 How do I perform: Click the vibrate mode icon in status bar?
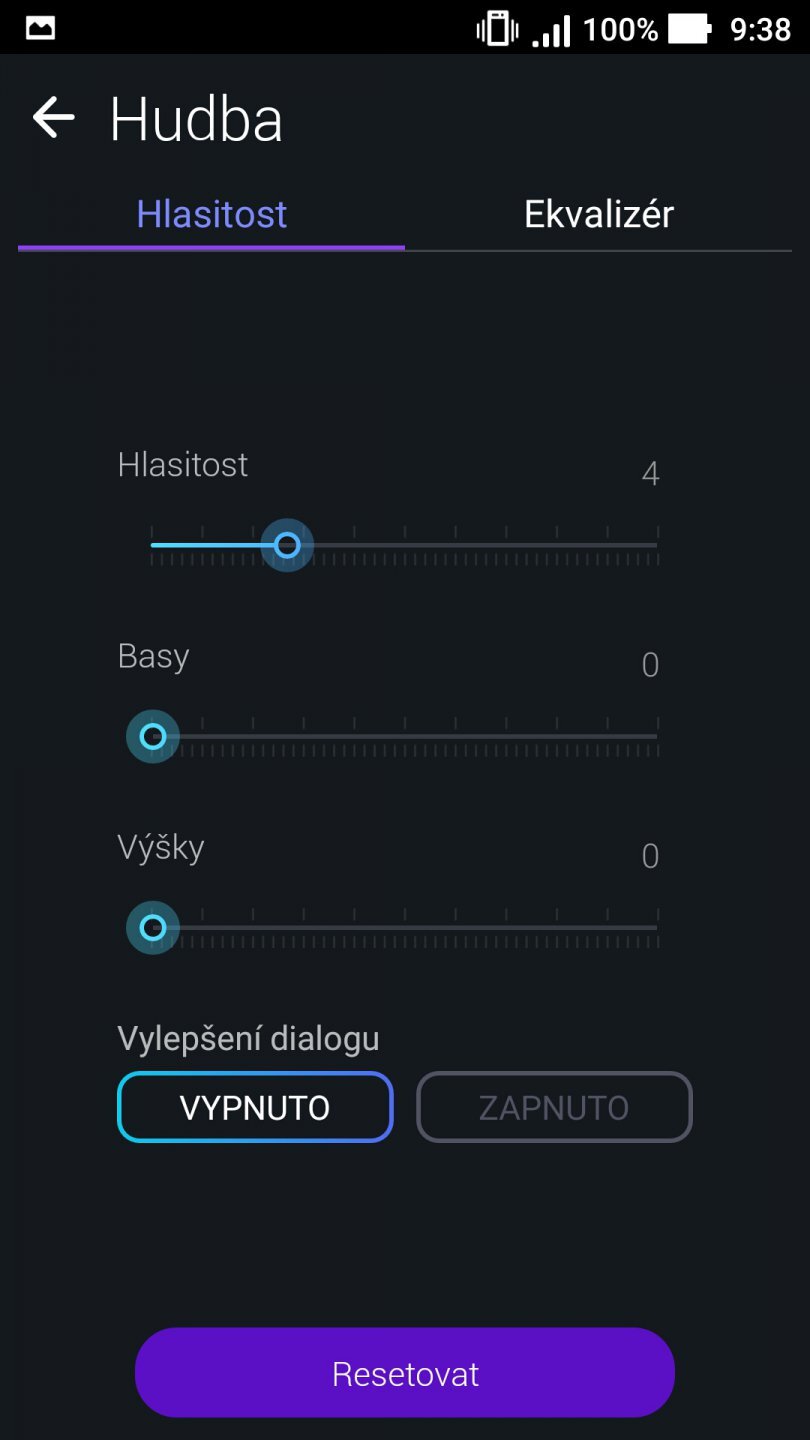(x=495, y=29)
